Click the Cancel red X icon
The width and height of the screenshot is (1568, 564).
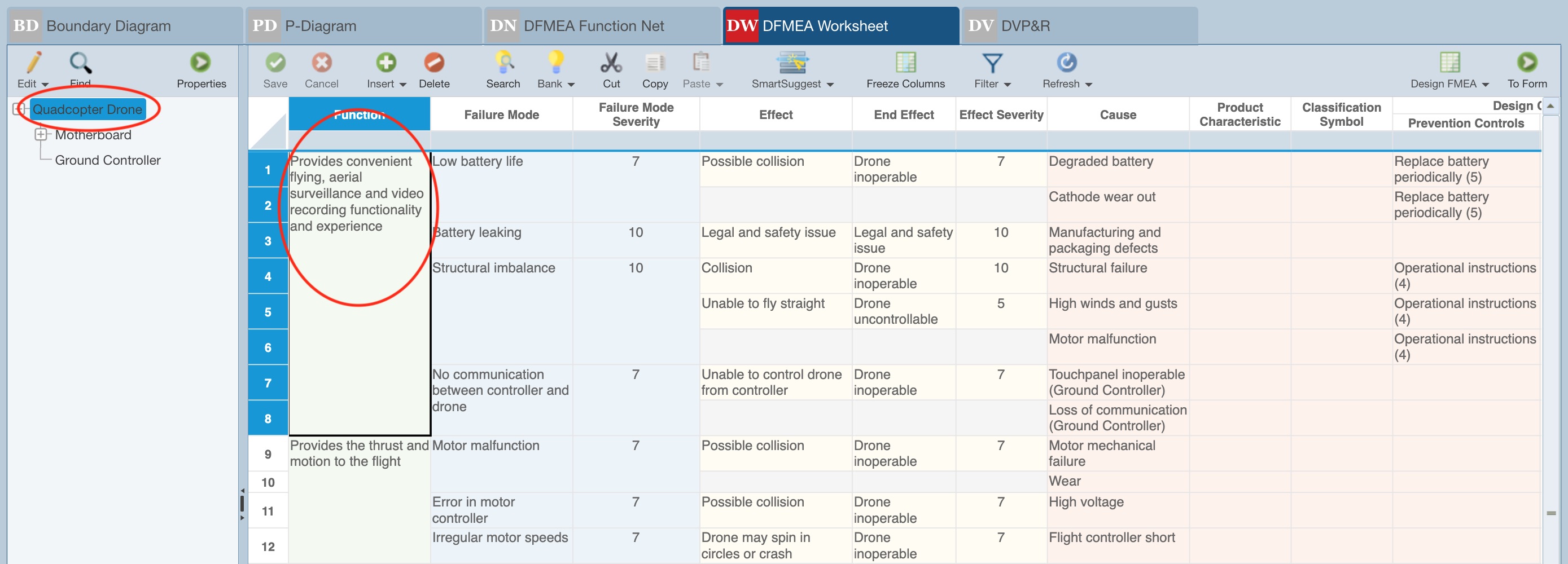321,63
